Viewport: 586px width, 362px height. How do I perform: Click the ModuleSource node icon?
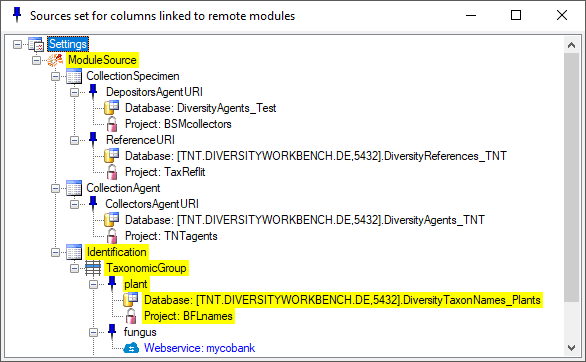(55, 60)
